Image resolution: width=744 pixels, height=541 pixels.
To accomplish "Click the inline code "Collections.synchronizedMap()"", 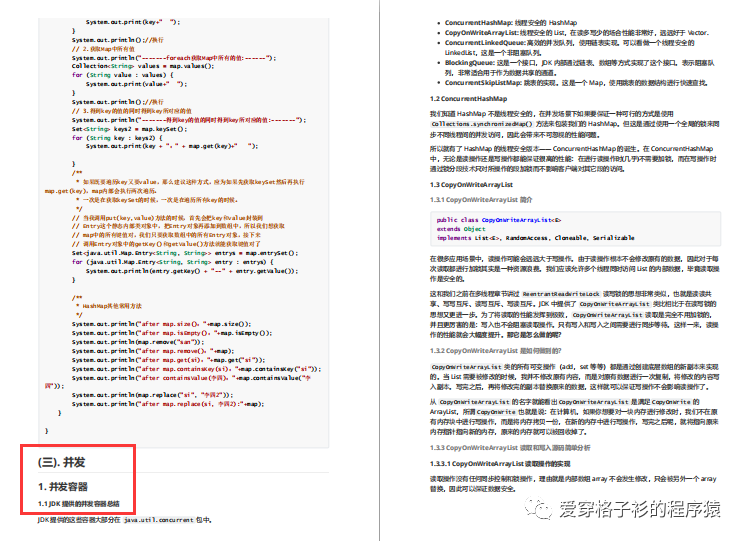I will click(482, 124).
